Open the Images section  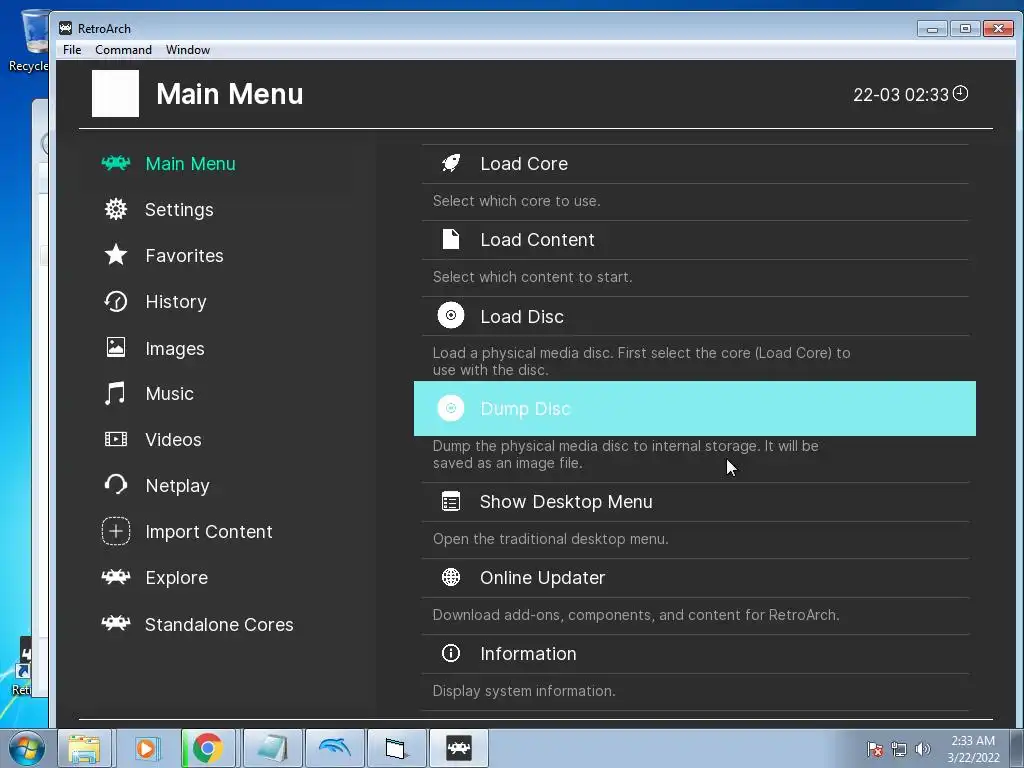(174, 349)
